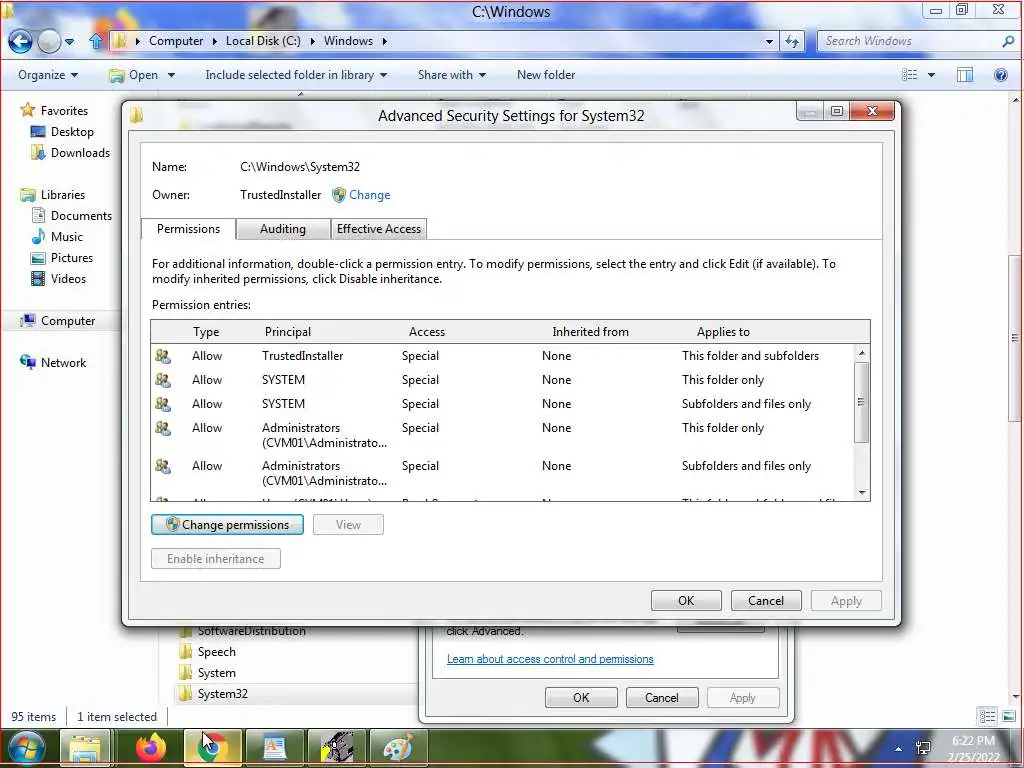Image resolution: width=1024 pixels, height=768 pixels.
Task: Click the Inherited from column header
Action: click(x=590, y=332)
